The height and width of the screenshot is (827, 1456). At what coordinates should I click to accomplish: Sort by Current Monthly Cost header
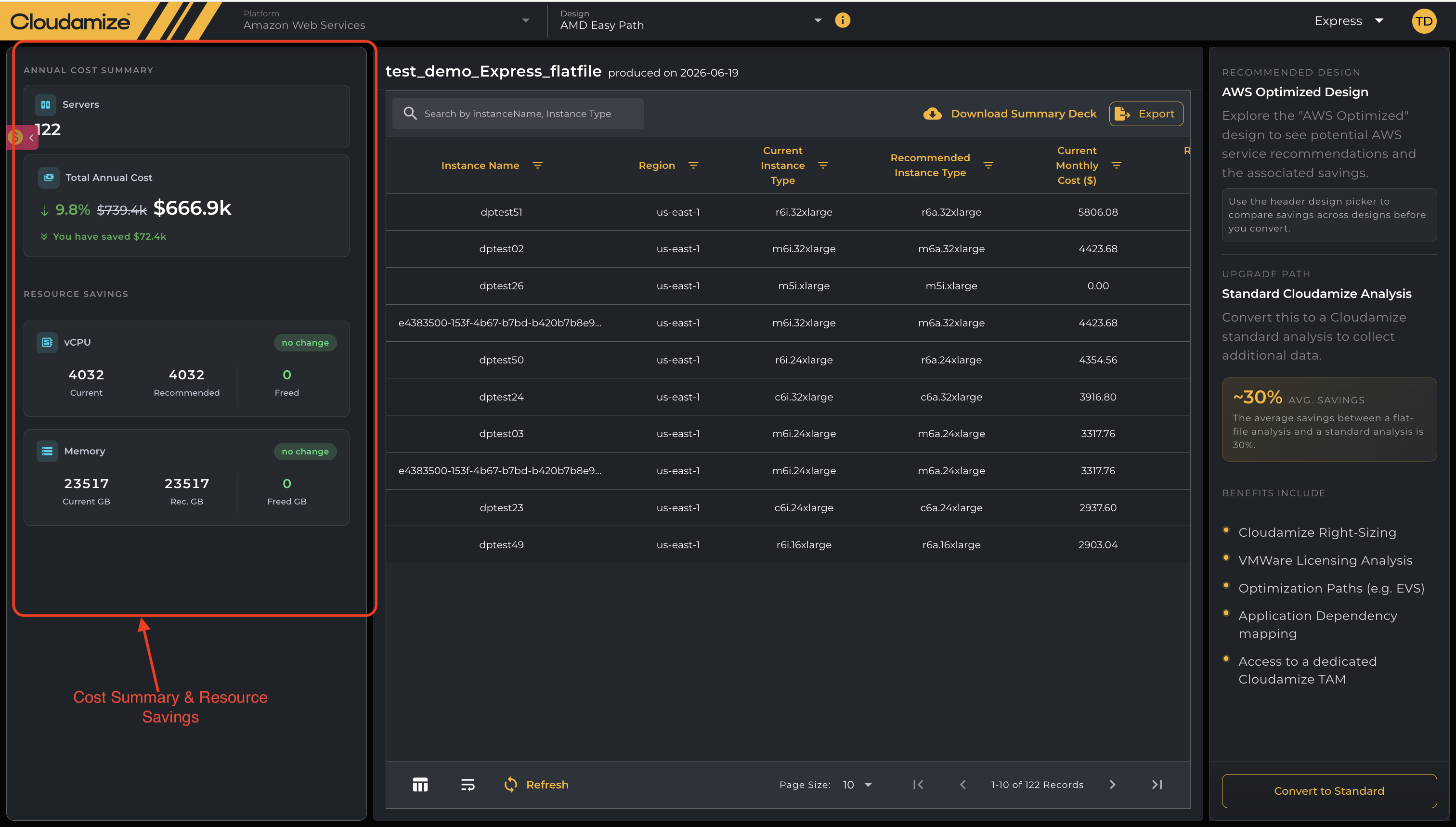pyautogui.click(x=1077, y=165)
